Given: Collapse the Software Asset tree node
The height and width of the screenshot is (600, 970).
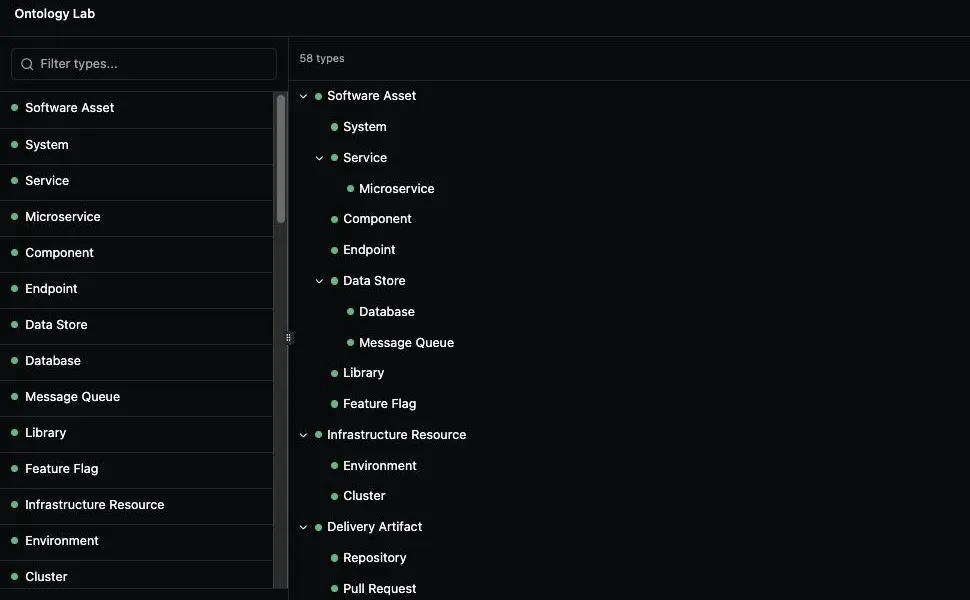Looking at the screenshot, I should 303,96.
